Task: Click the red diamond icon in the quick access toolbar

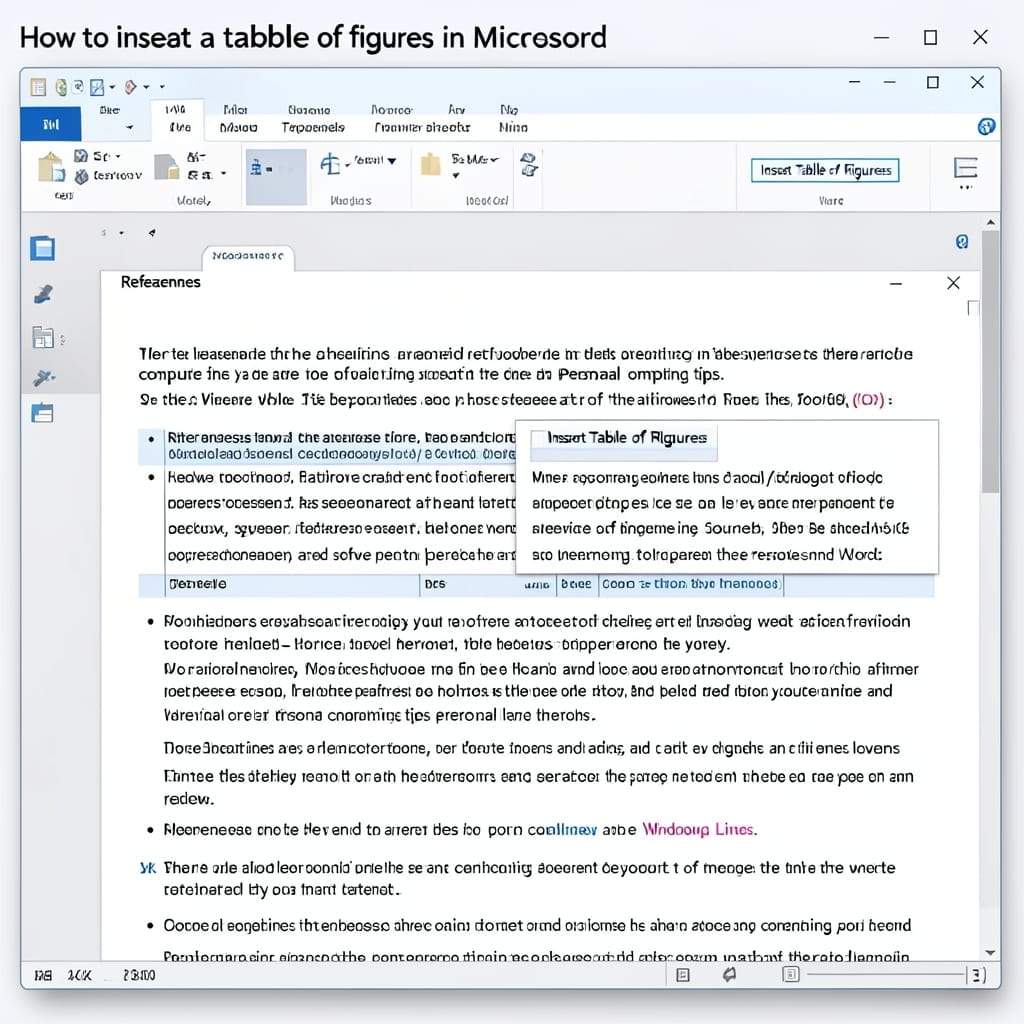Action: pos(131,87)
